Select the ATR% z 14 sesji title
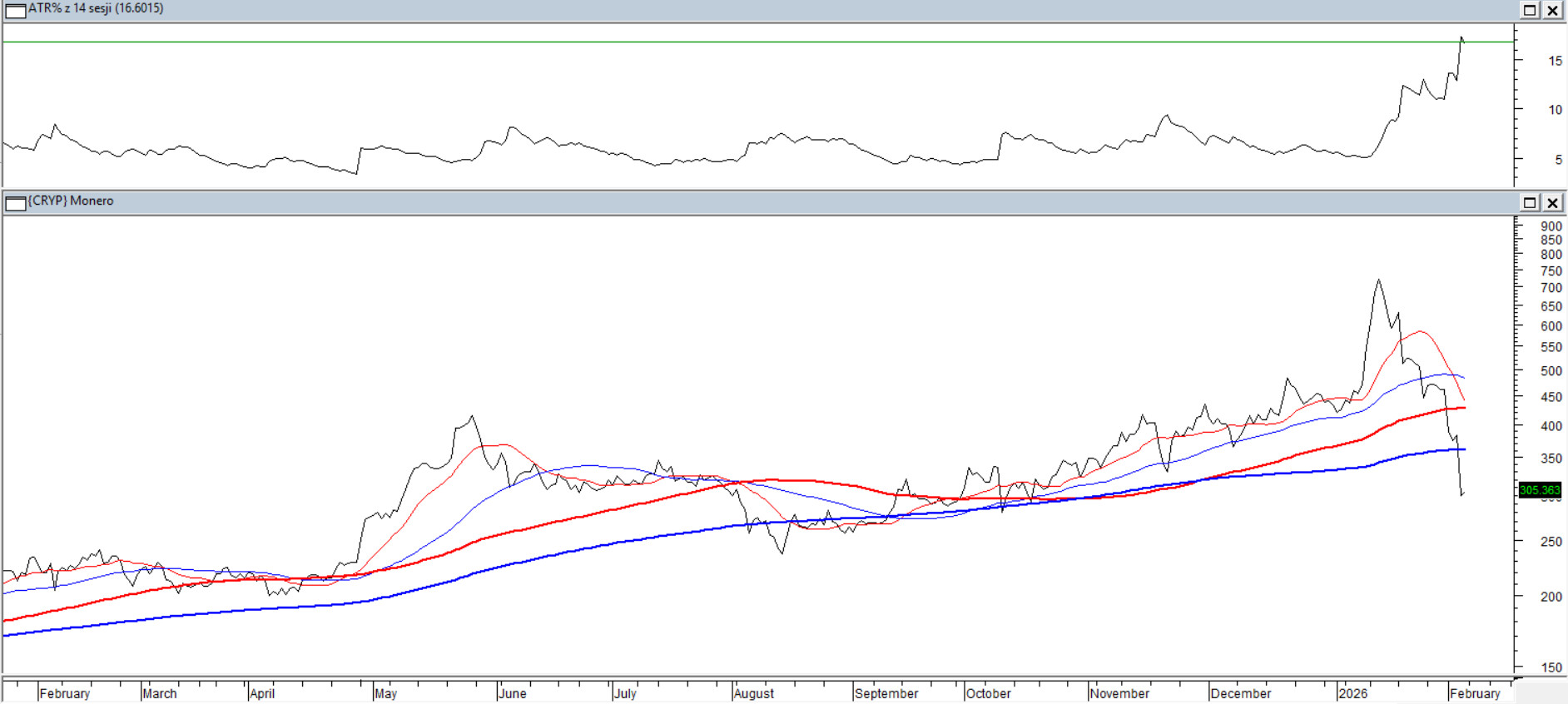Screen dimensions: 1568x704 click(x=96, y=8)
